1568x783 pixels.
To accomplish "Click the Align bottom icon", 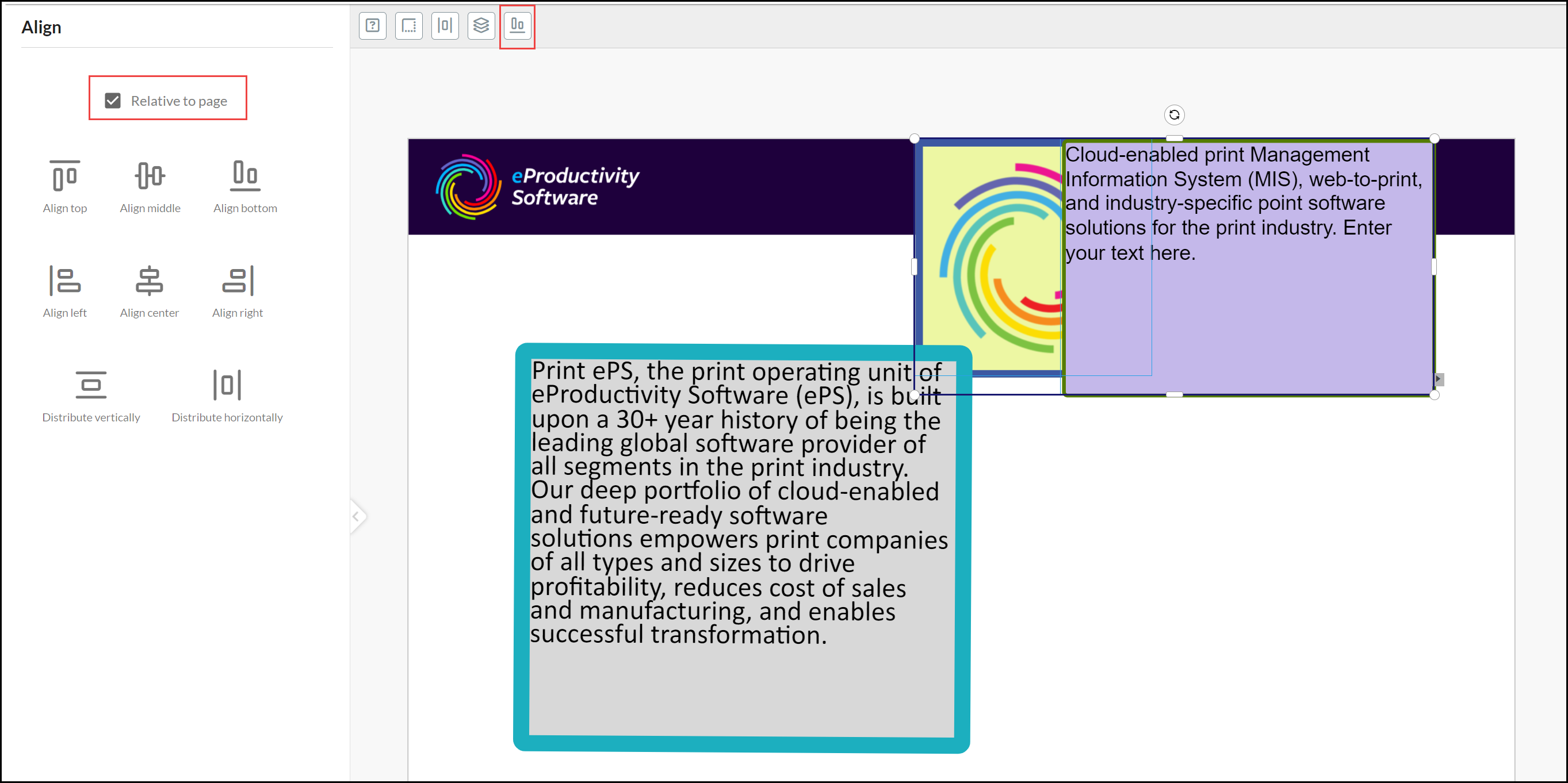I will [x=244, y=176].
